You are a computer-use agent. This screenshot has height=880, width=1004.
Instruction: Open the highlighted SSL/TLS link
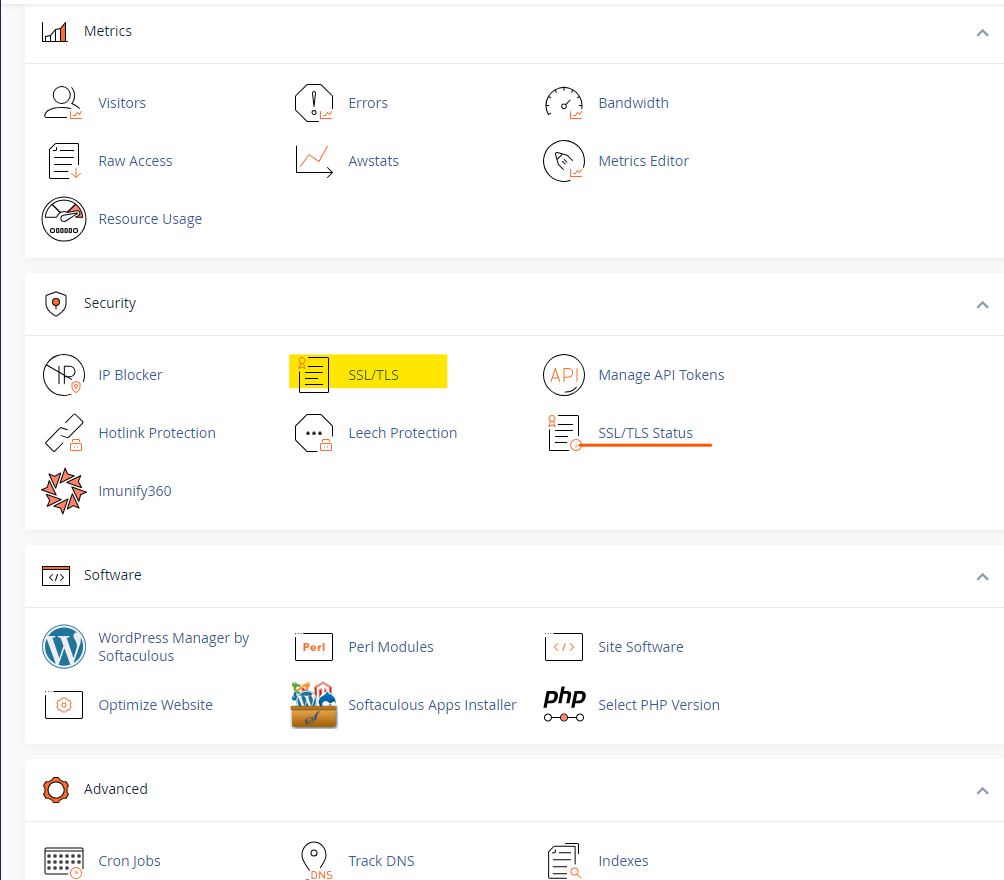click(373, 375)
